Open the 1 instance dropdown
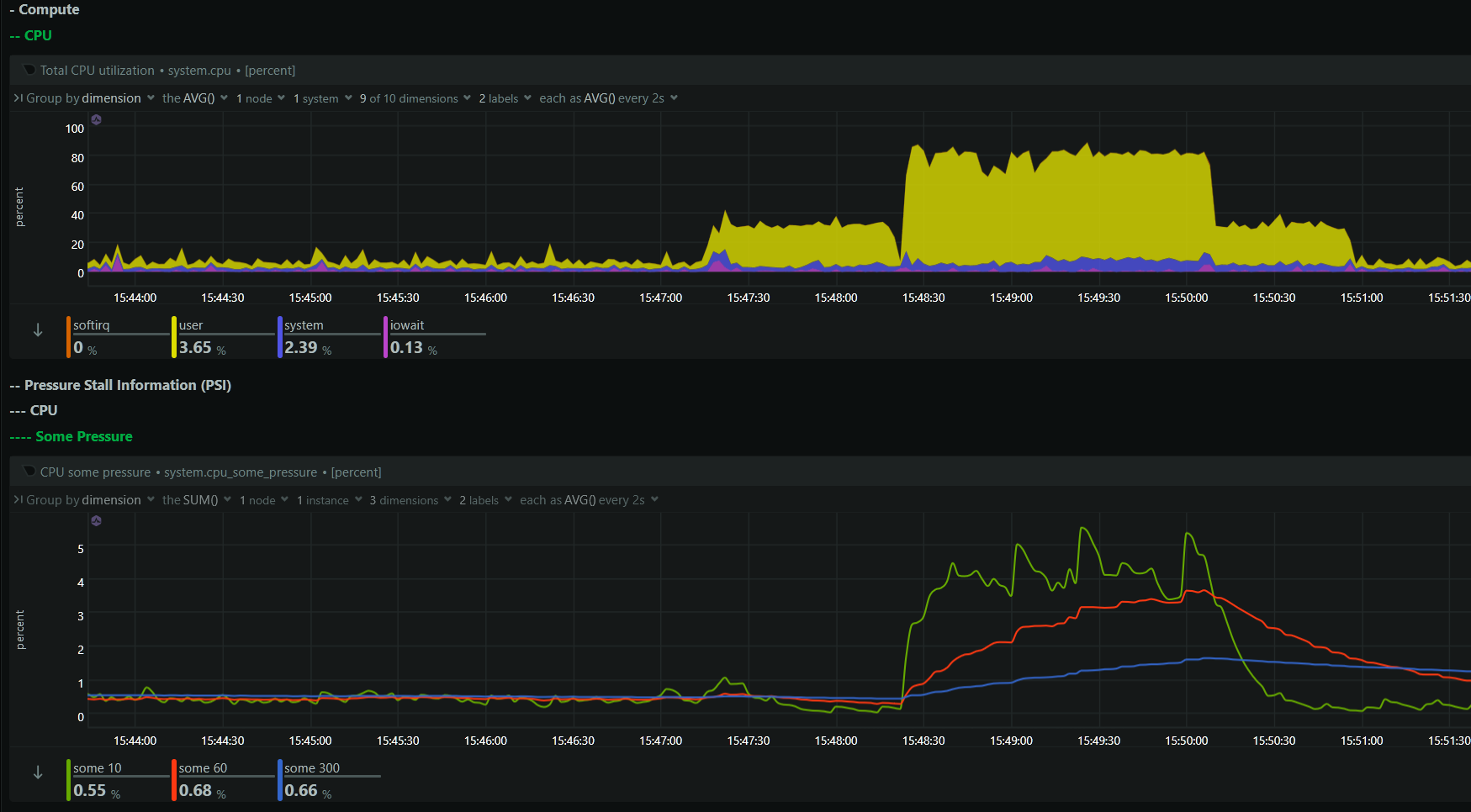The width and height of the screenshot is (1471, 812). click(x=330, y=500)
